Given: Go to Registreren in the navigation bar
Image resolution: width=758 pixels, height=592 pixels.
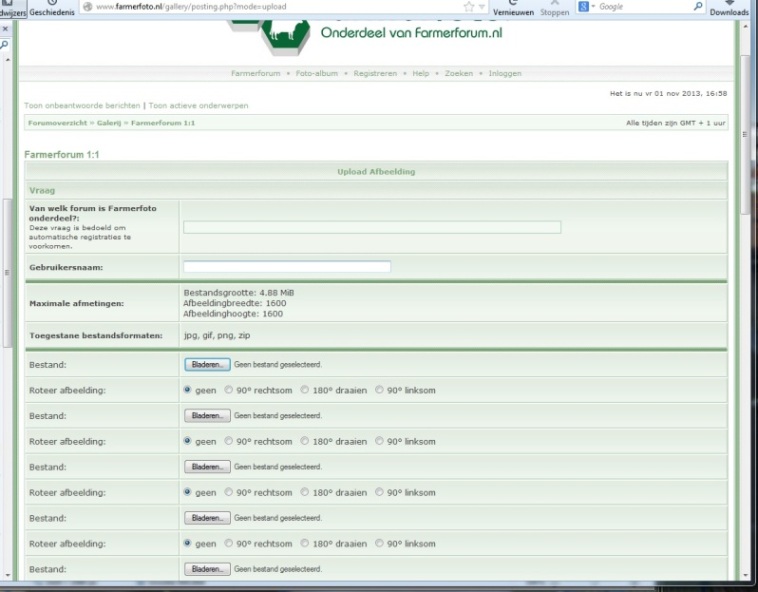Looking at the screenshot, I should (x=375, y=73).
